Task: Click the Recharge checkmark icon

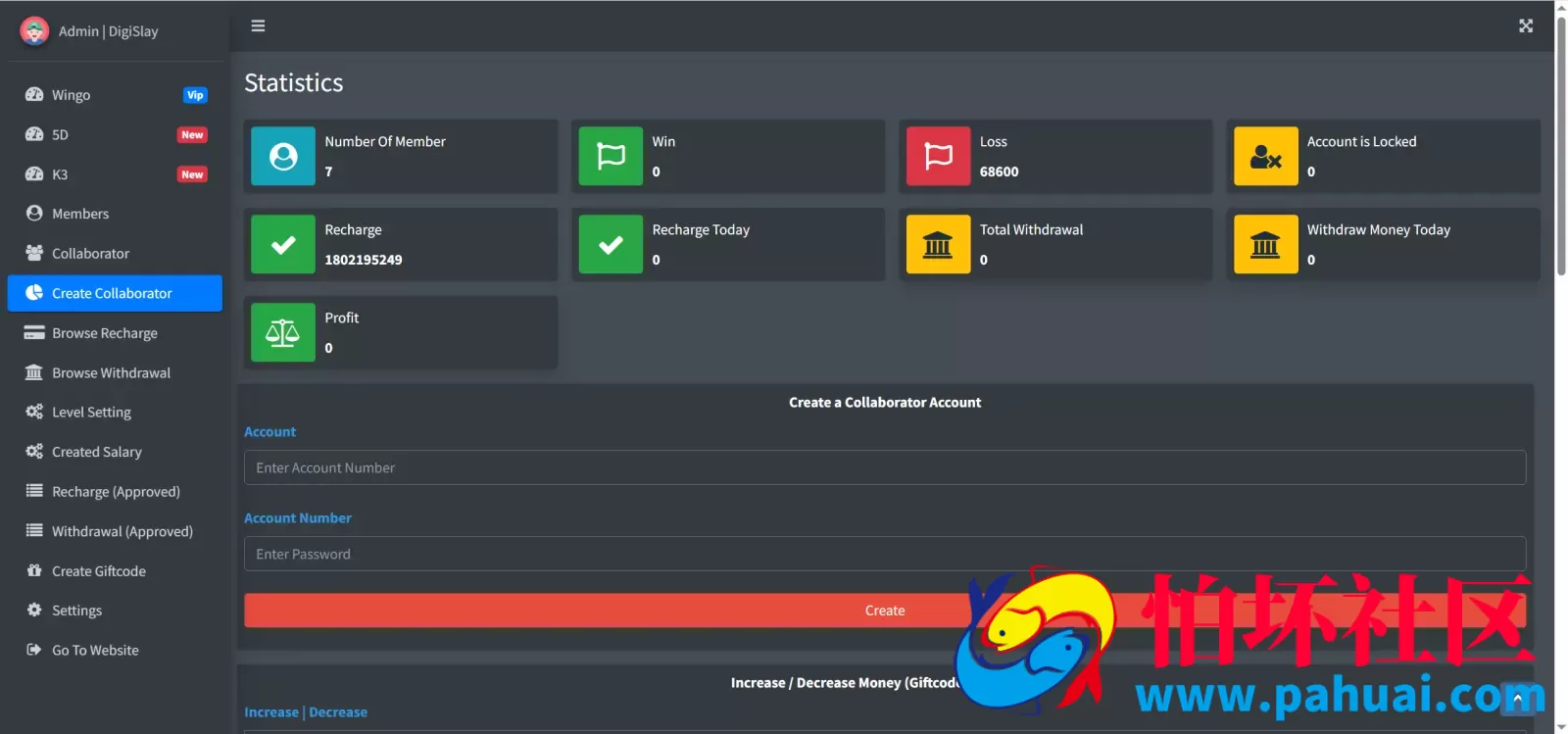Action: click(x=283, y=245)
